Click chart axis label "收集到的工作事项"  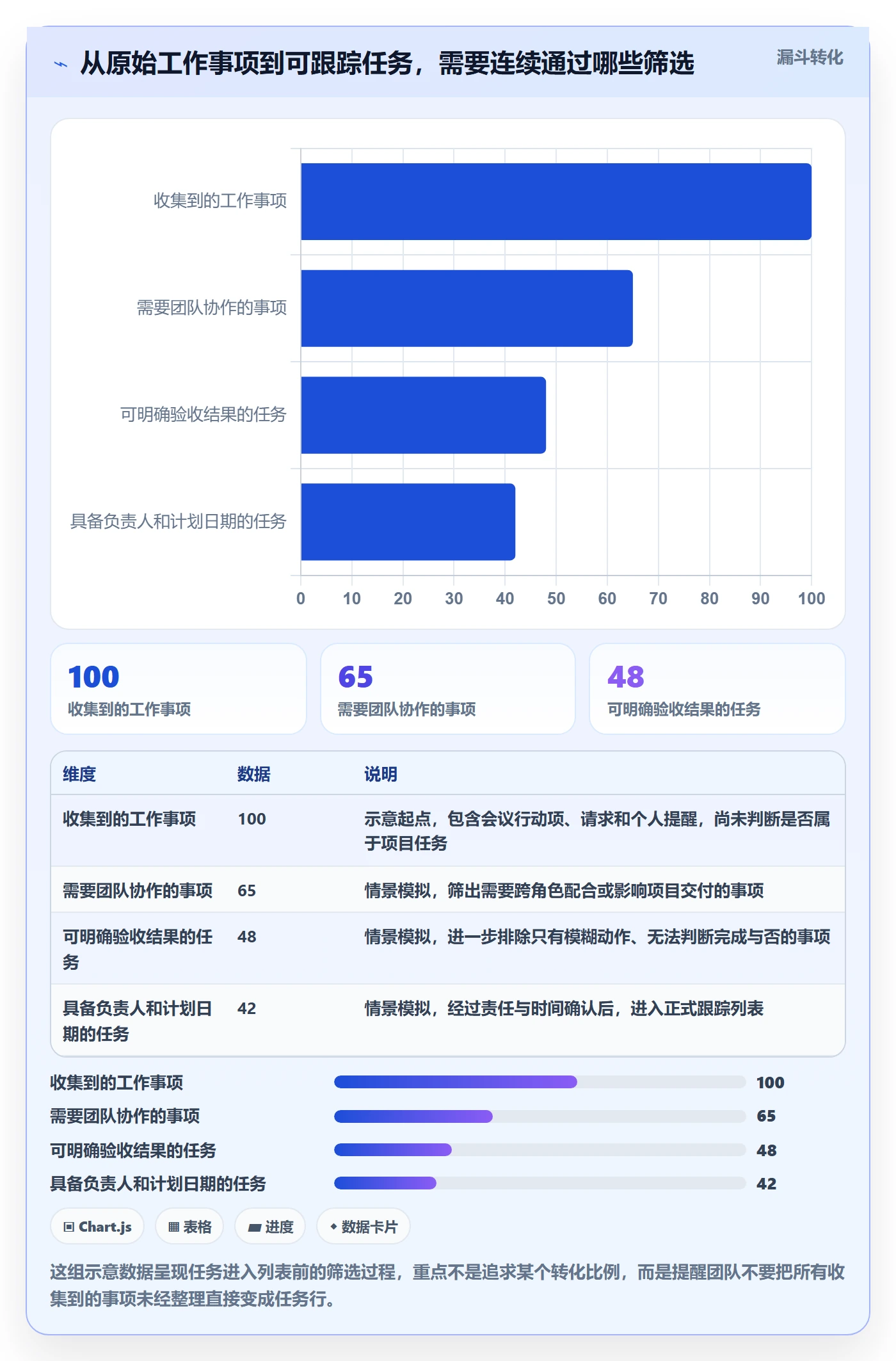(220, 201)
